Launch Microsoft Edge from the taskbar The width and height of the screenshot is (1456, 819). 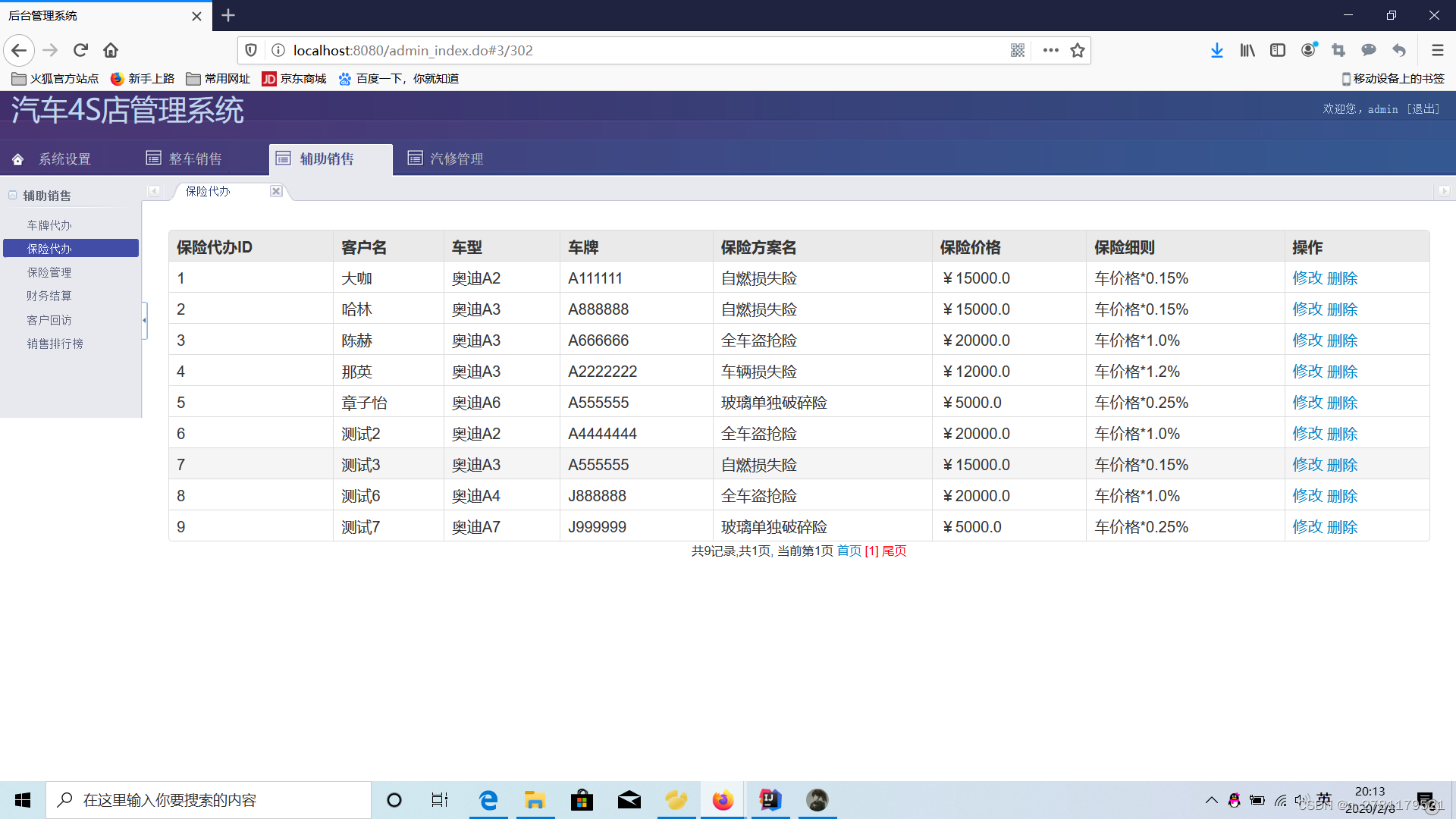(x=488, y=800)
